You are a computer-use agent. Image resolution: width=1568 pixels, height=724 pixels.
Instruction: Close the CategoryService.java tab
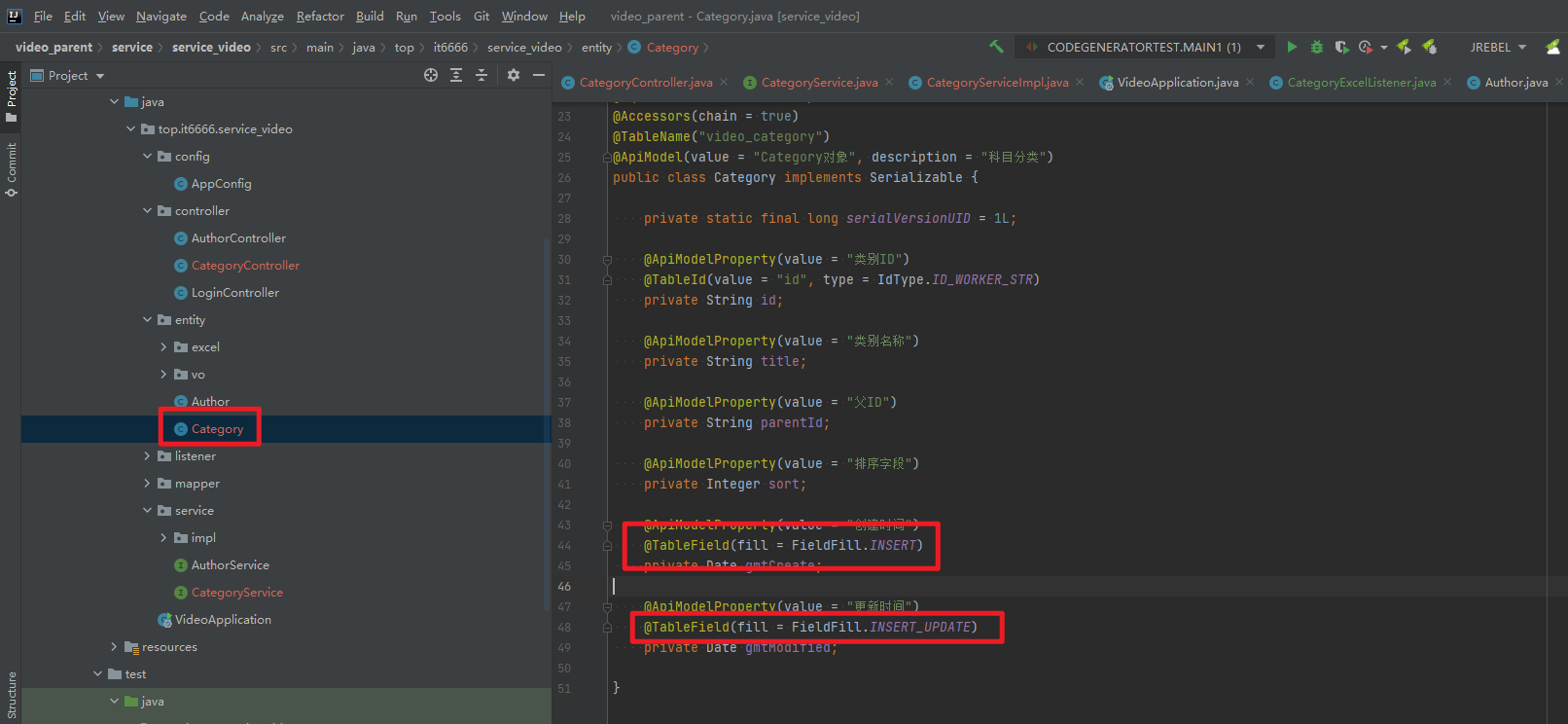(x=889, y=83)
